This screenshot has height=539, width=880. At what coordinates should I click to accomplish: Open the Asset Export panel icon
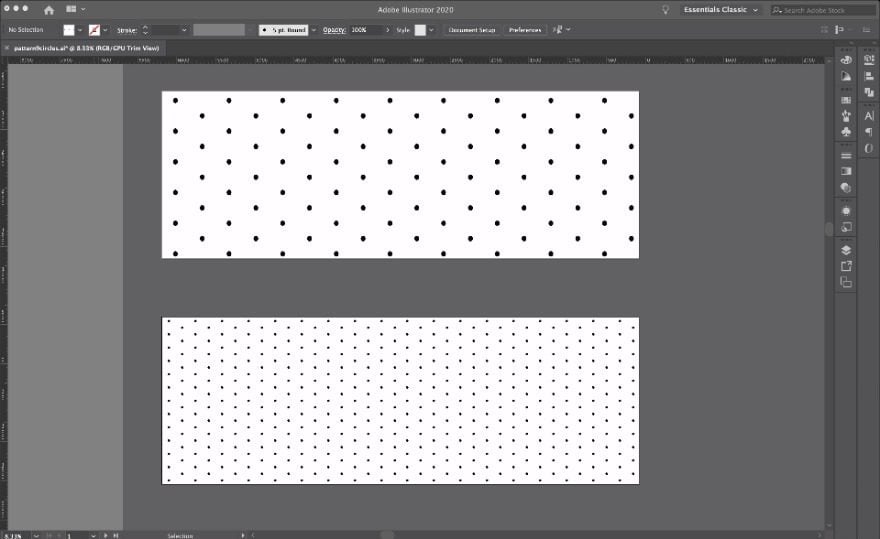point(846,266)
